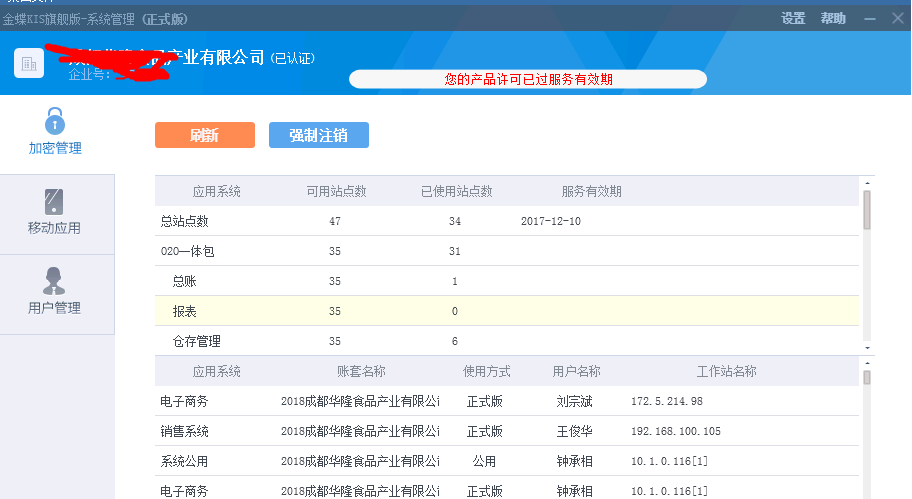Click the upper table scroll-down arrow

click(867, 348)
